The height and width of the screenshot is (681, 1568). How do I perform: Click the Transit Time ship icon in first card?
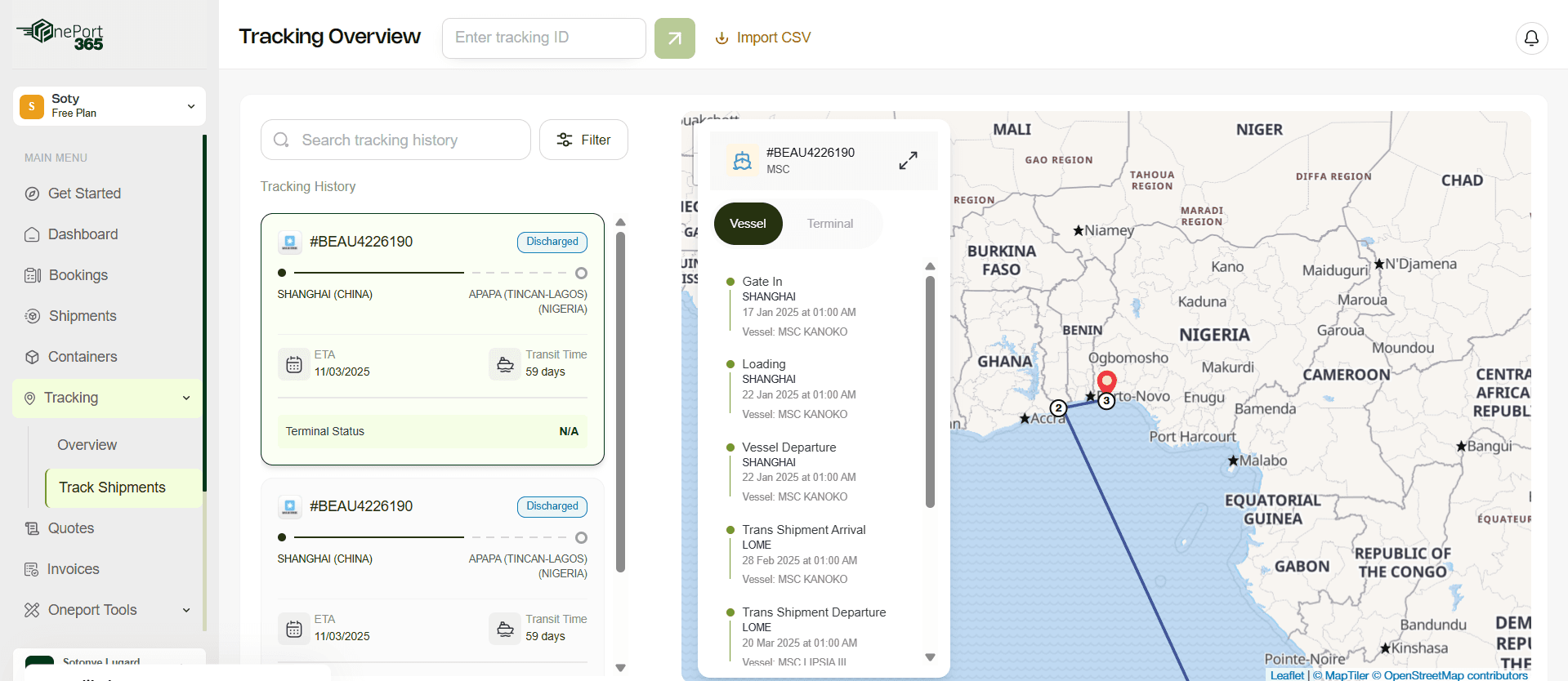[x=505, y=364]
